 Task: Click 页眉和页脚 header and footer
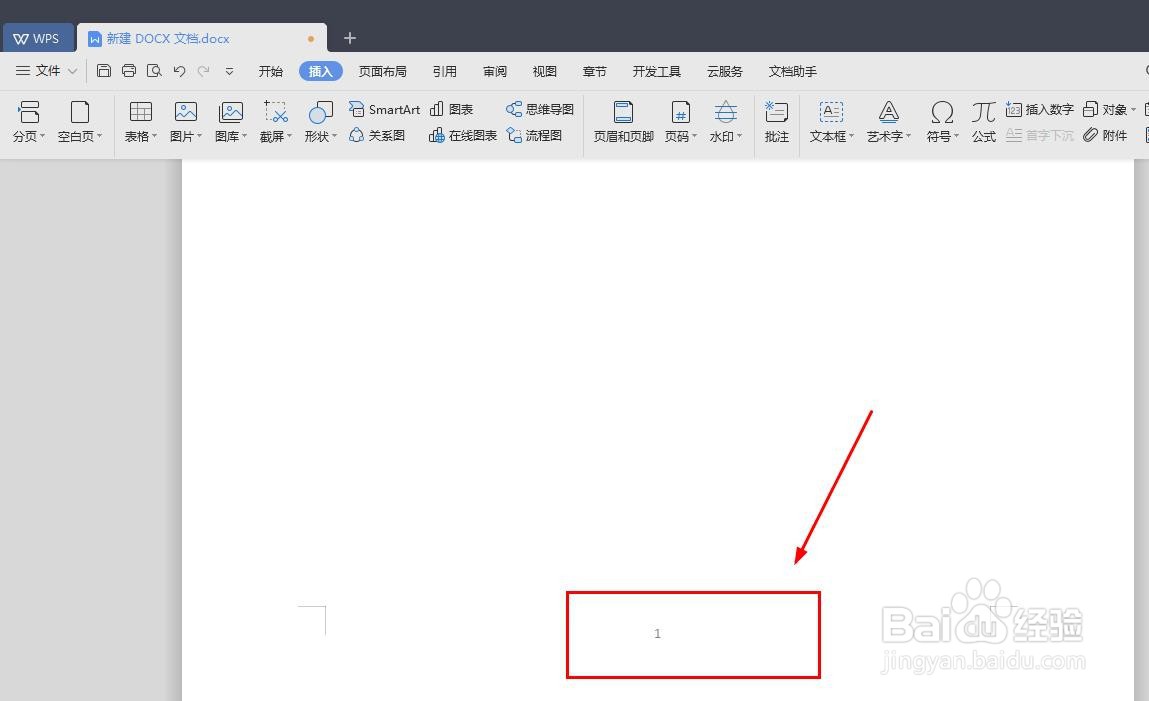click(623, 122)
